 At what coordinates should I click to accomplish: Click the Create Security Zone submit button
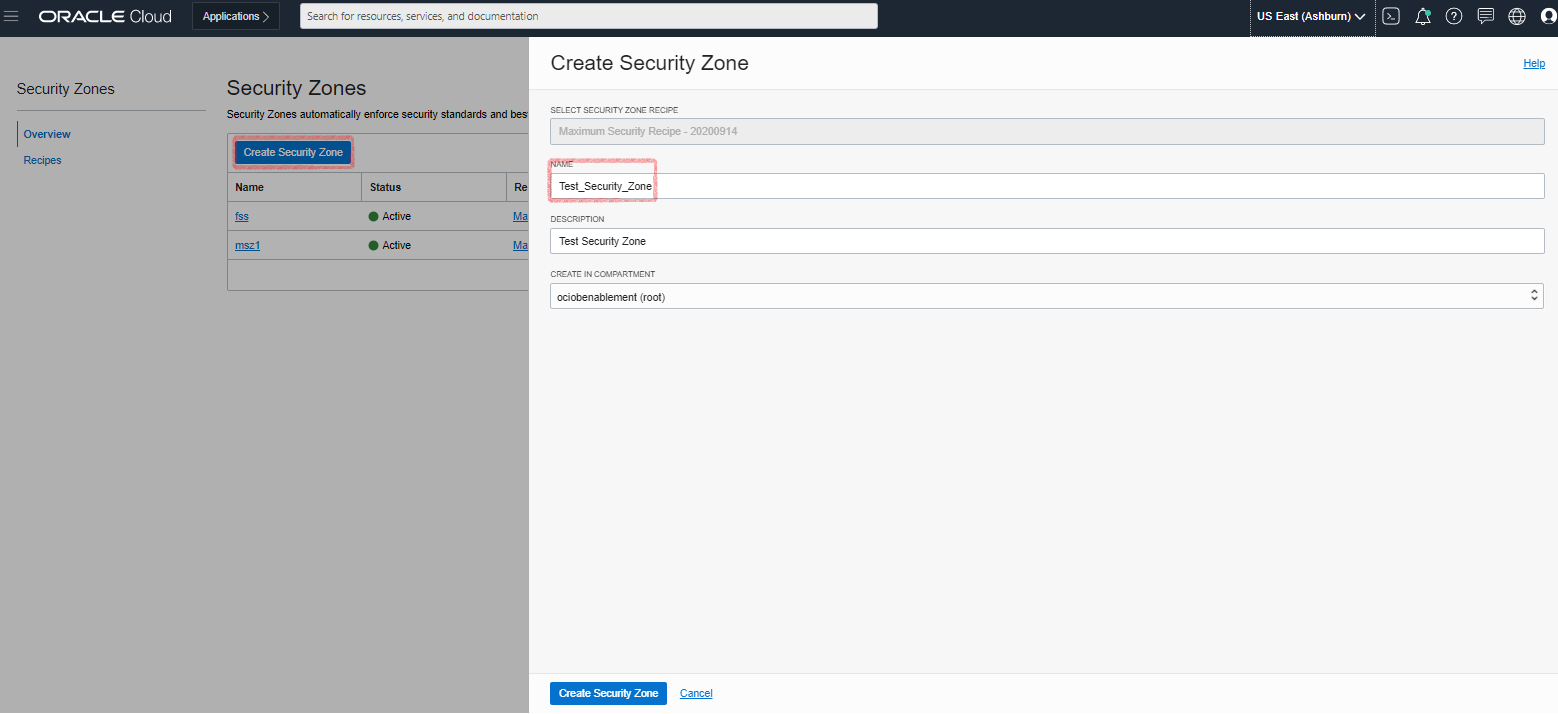(x=607, y=693)
